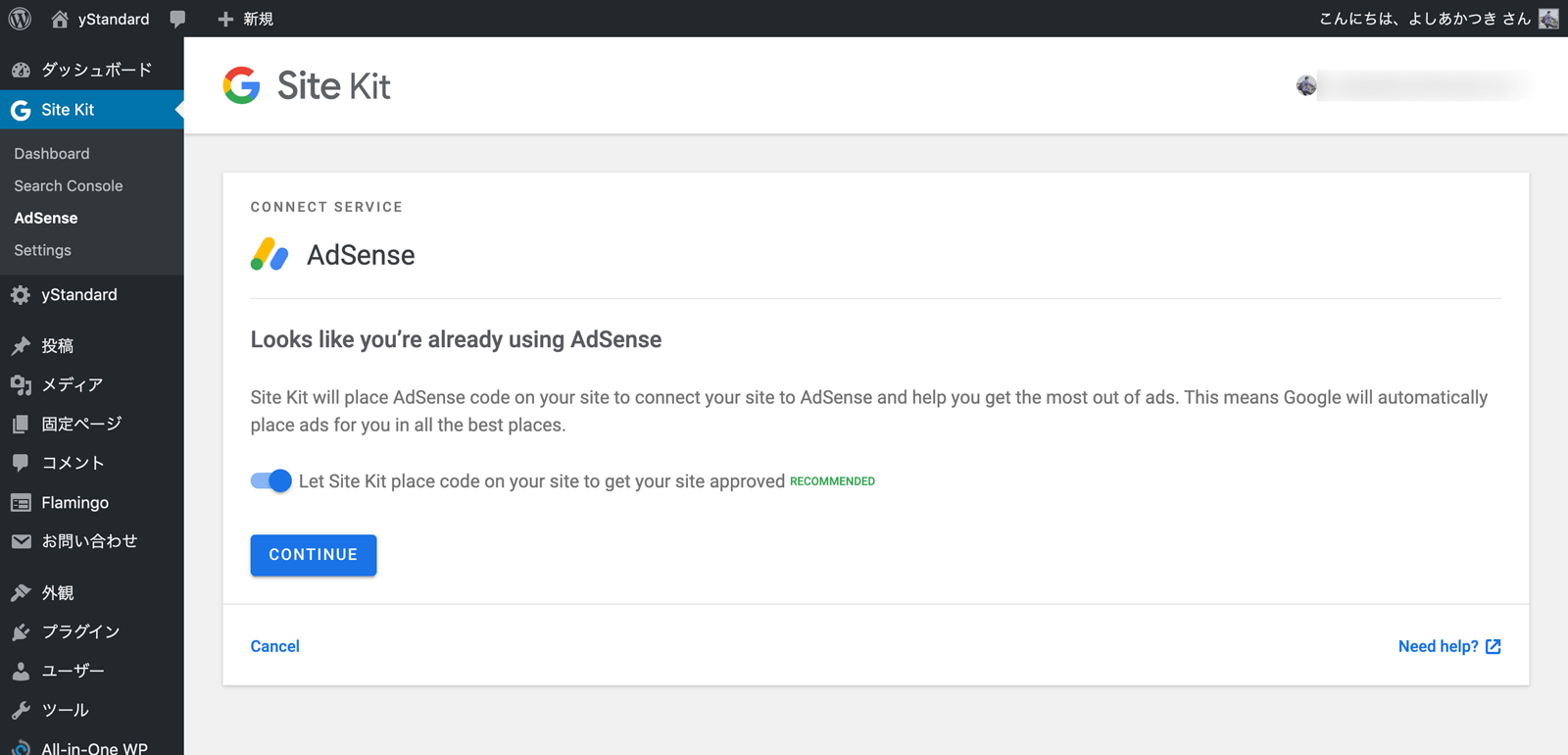Click 新規 in the admin bar
Viewport: 1568px width, 755px height.
[258, 19]
